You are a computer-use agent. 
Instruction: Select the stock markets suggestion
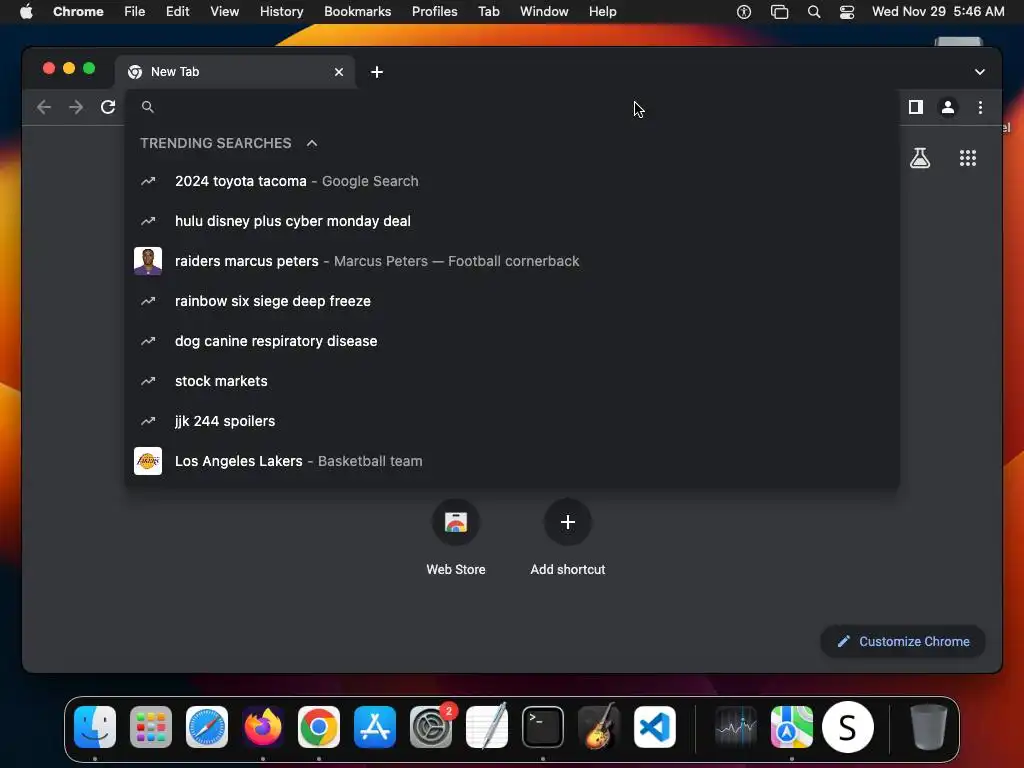point(512,381)
